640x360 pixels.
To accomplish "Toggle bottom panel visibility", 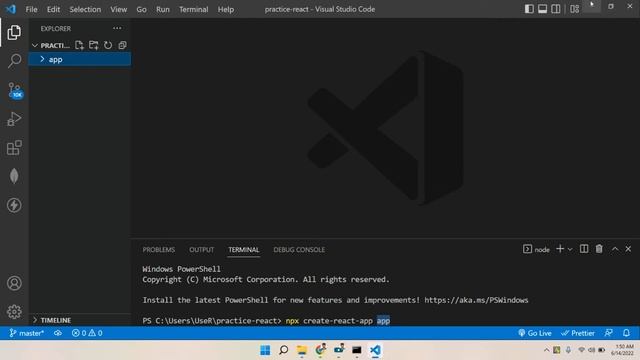I will pyautogui.click(x=542, y=9).
